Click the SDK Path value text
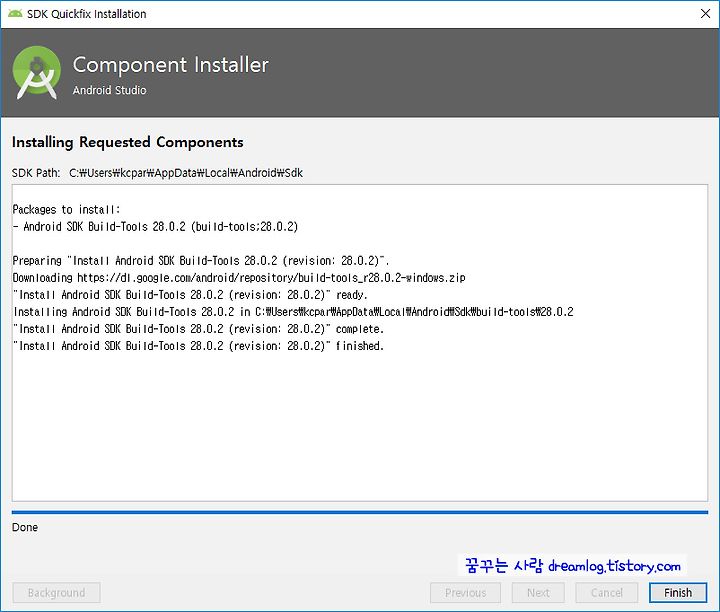 point(186,173)
